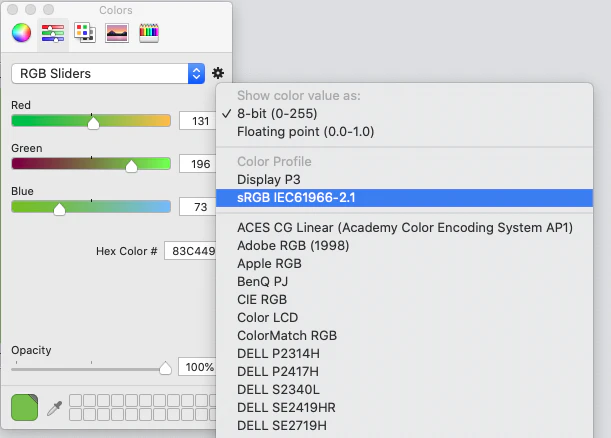Select the Color Wheel picker tab
The width and height of the screenshot is (611, 438).
[x=21, y=32]
